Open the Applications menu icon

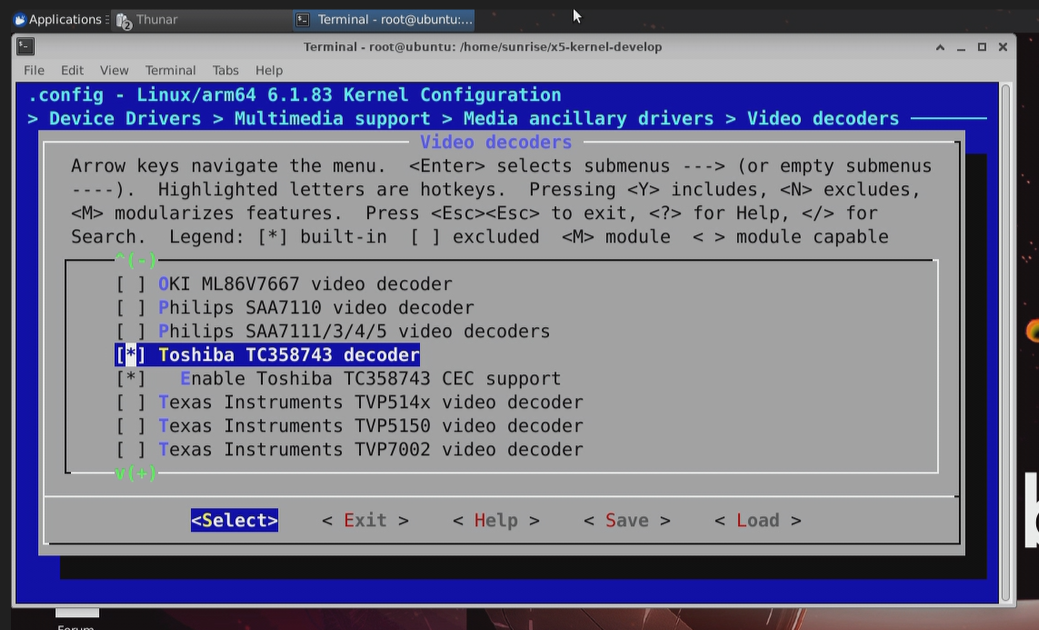tap(20, 19)
